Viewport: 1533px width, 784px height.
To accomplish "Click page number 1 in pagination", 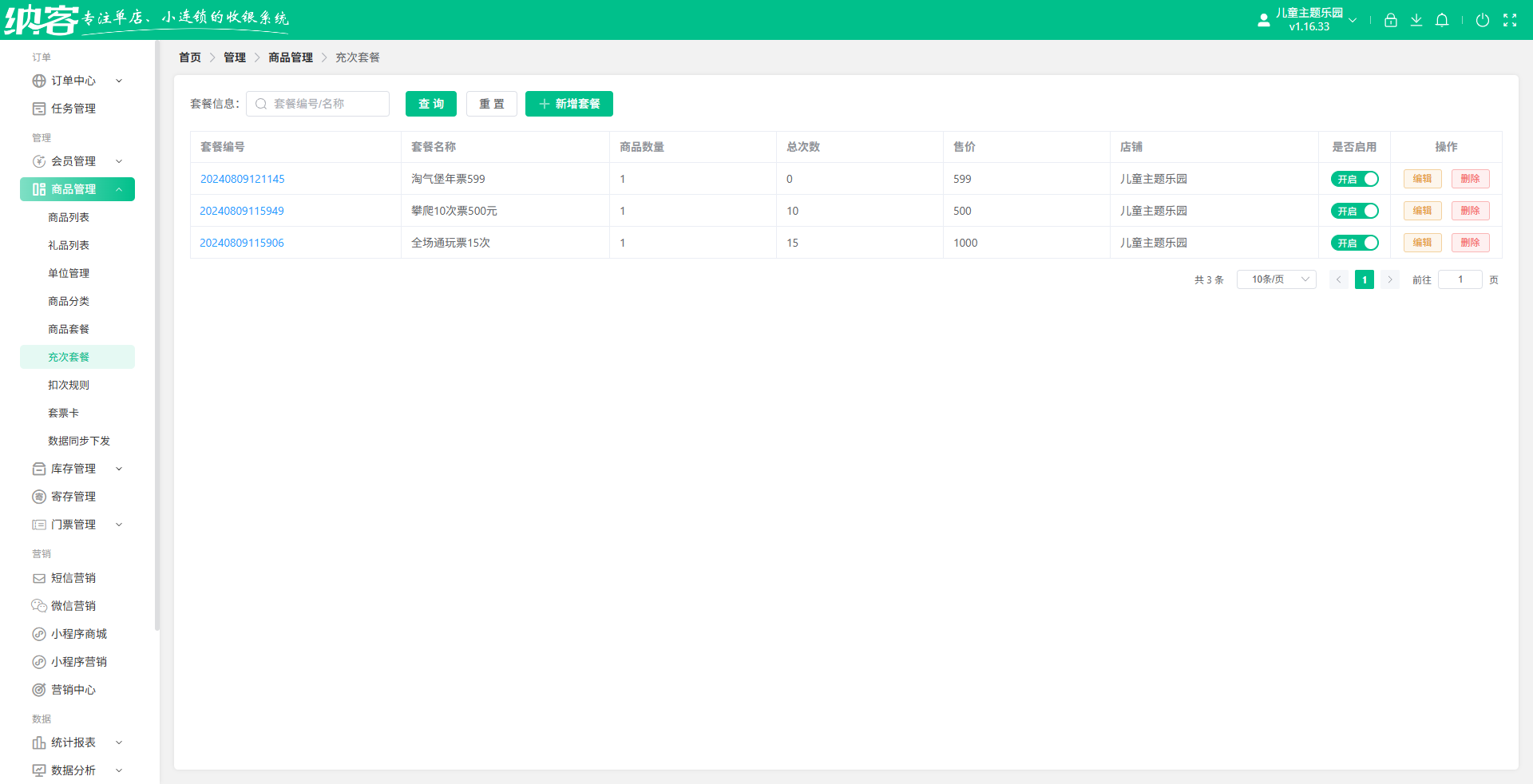I will 1365,279.
